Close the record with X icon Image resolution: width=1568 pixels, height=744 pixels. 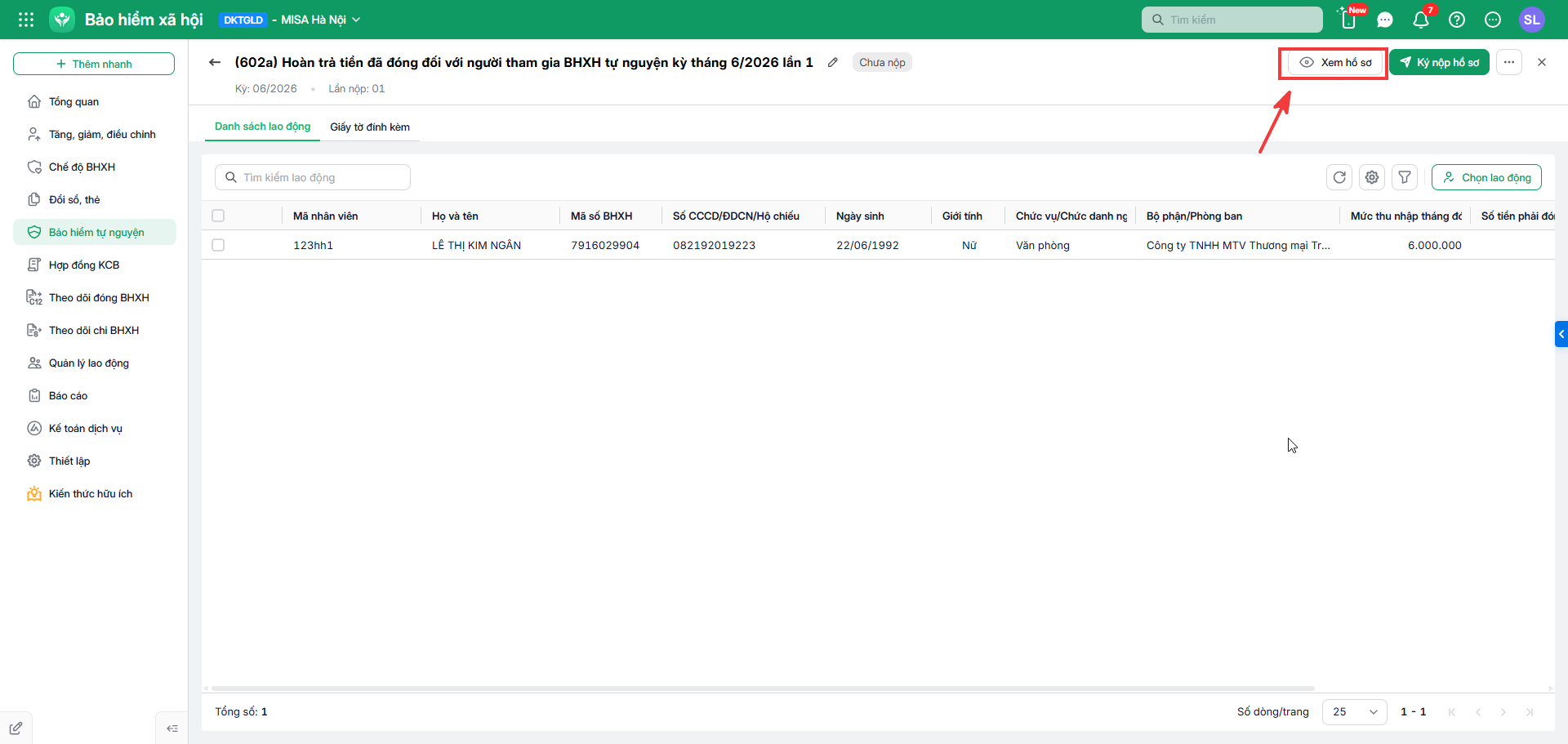pos(1542,62)
